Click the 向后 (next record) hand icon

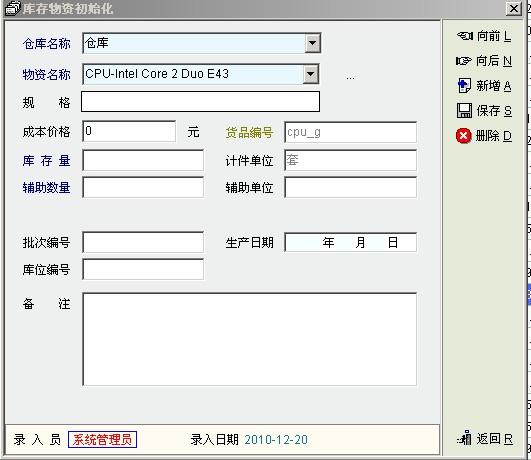[x=464, y=61]
